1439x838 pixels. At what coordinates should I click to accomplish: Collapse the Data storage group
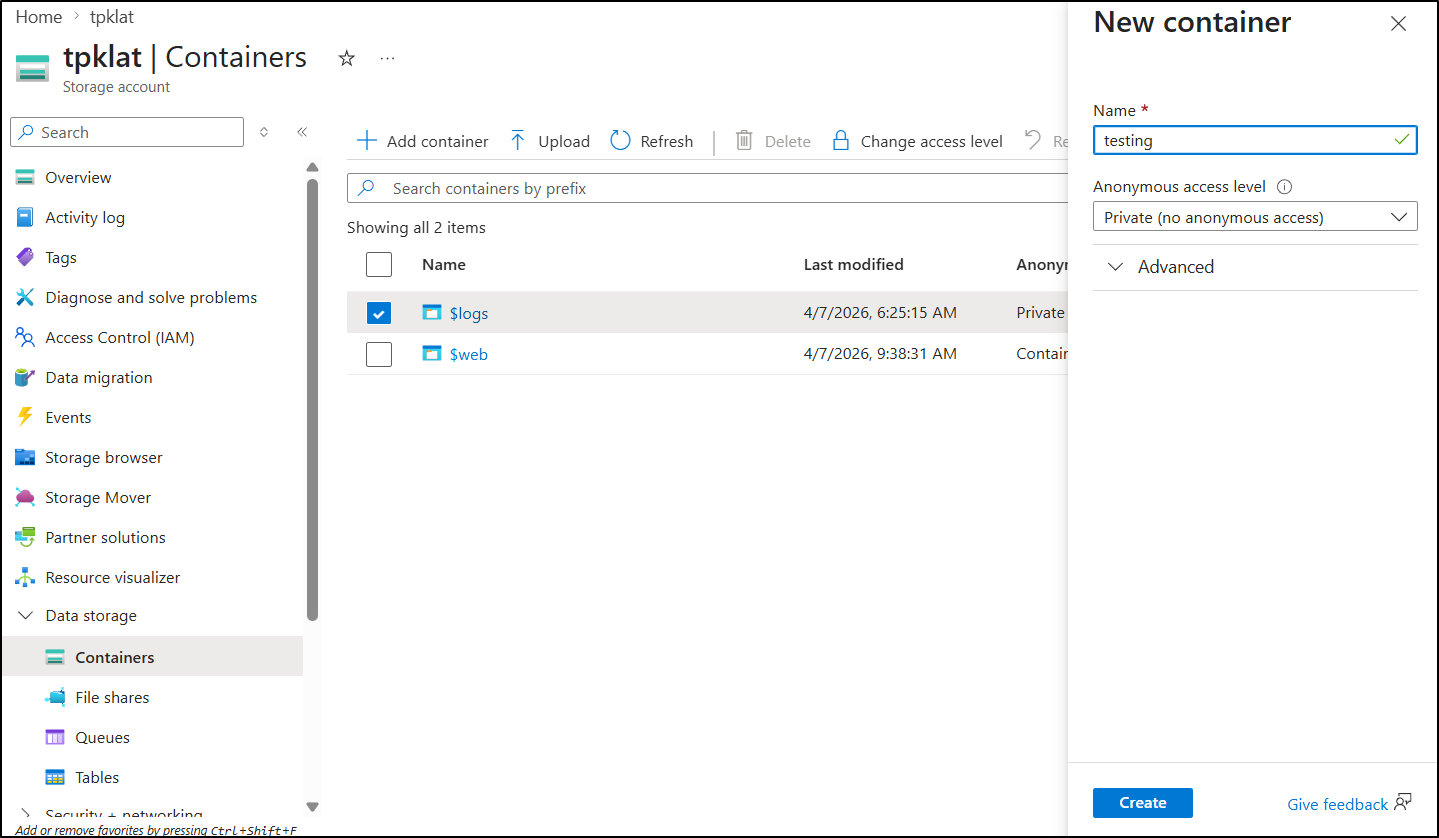coord(26,616)
